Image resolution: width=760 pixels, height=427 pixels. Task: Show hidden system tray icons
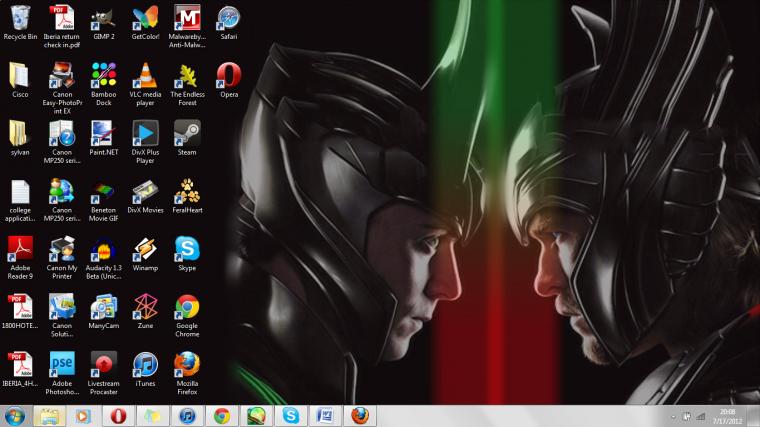(x=673, y=416)
